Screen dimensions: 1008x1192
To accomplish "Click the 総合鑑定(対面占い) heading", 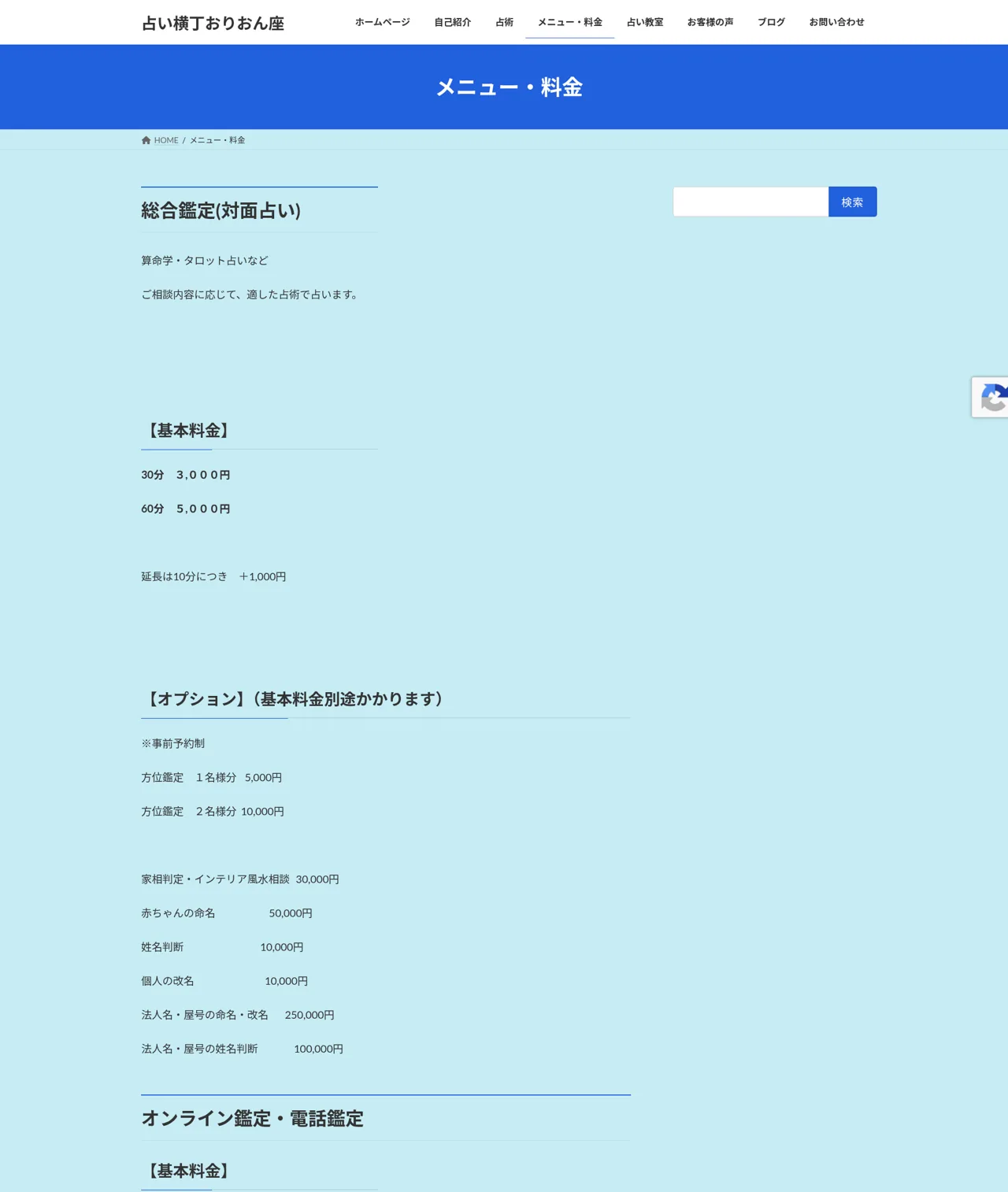I will coord(221,210).
